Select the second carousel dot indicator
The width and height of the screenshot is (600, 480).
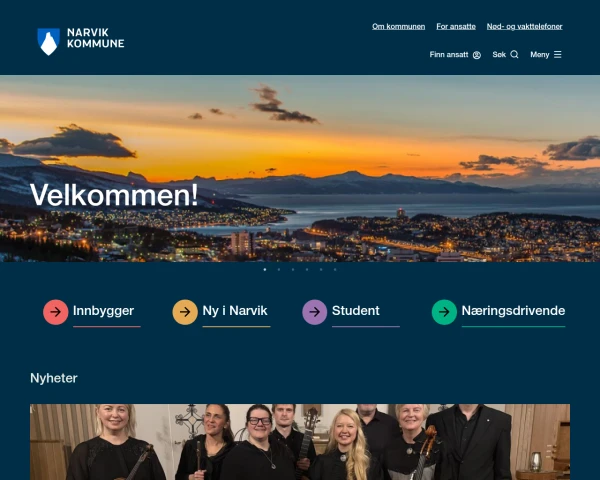click(x=279, y=269)
